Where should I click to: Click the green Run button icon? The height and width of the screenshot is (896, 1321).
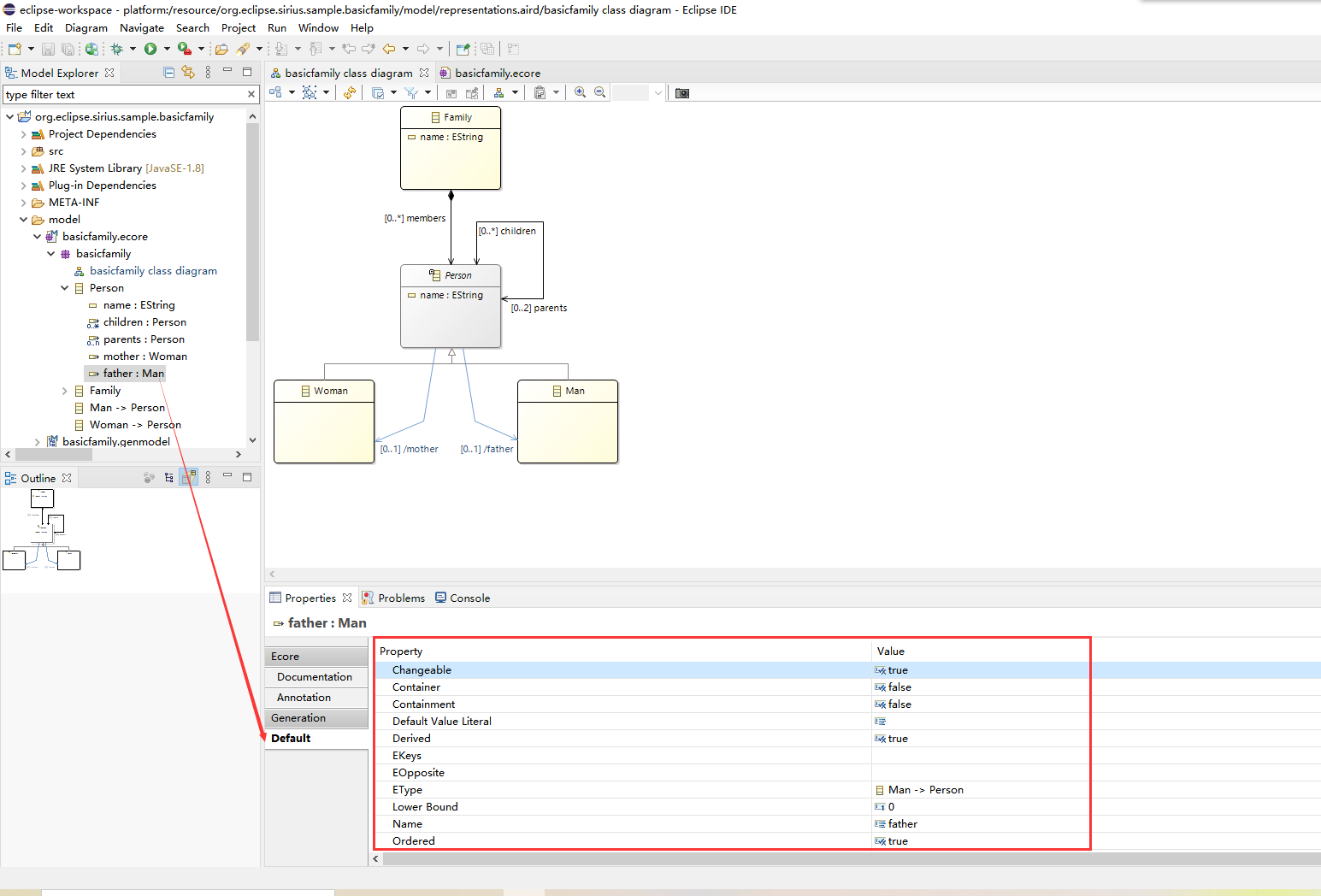[x=150, y=49]
